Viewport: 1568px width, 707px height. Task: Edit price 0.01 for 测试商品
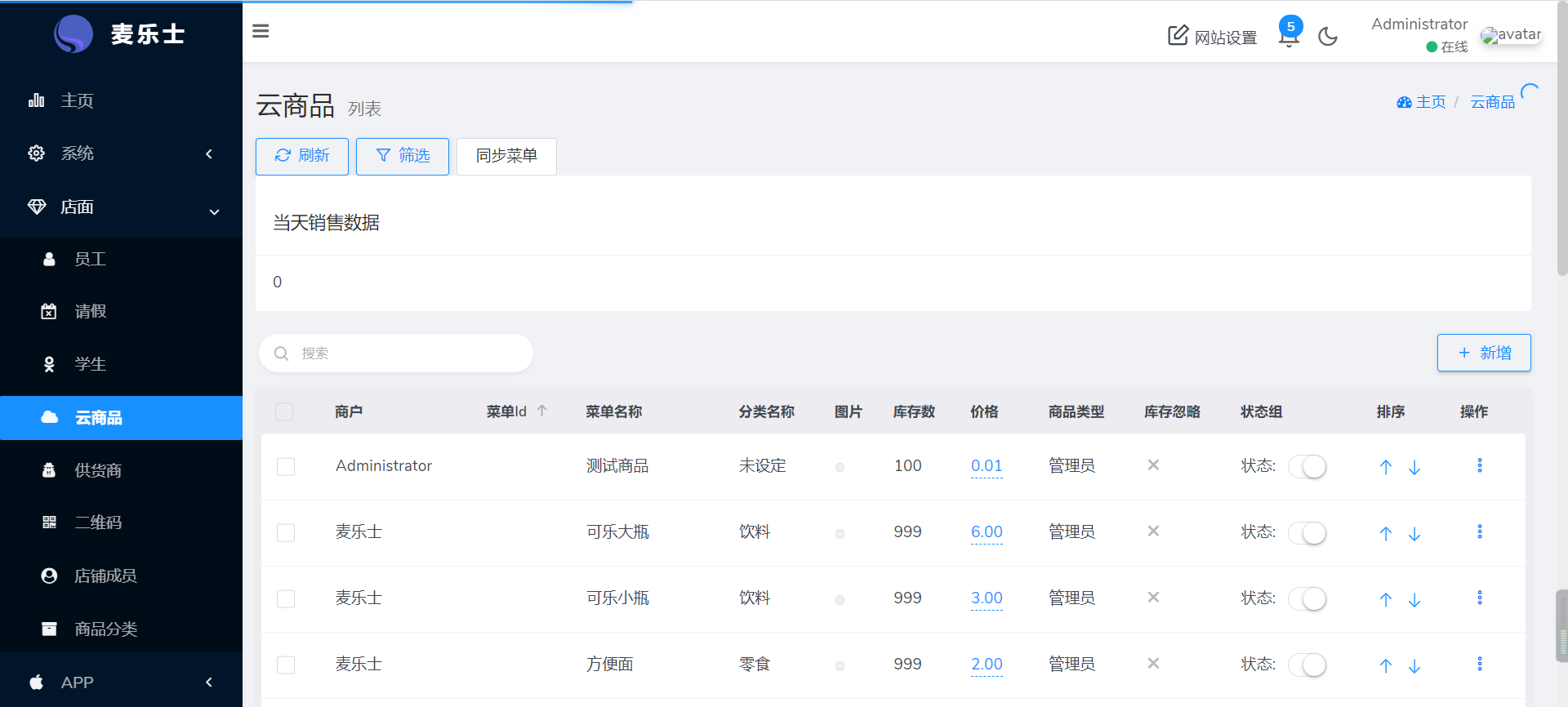[x=987, y=466]
